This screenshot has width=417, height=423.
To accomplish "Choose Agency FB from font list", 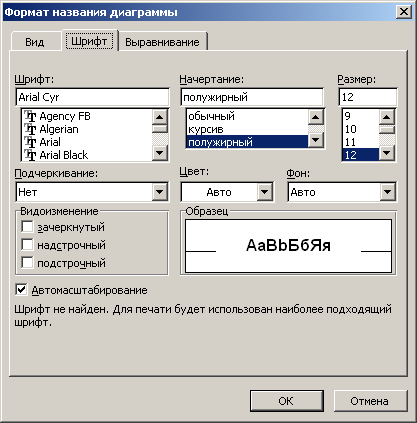I will click(x=87, y=116).
